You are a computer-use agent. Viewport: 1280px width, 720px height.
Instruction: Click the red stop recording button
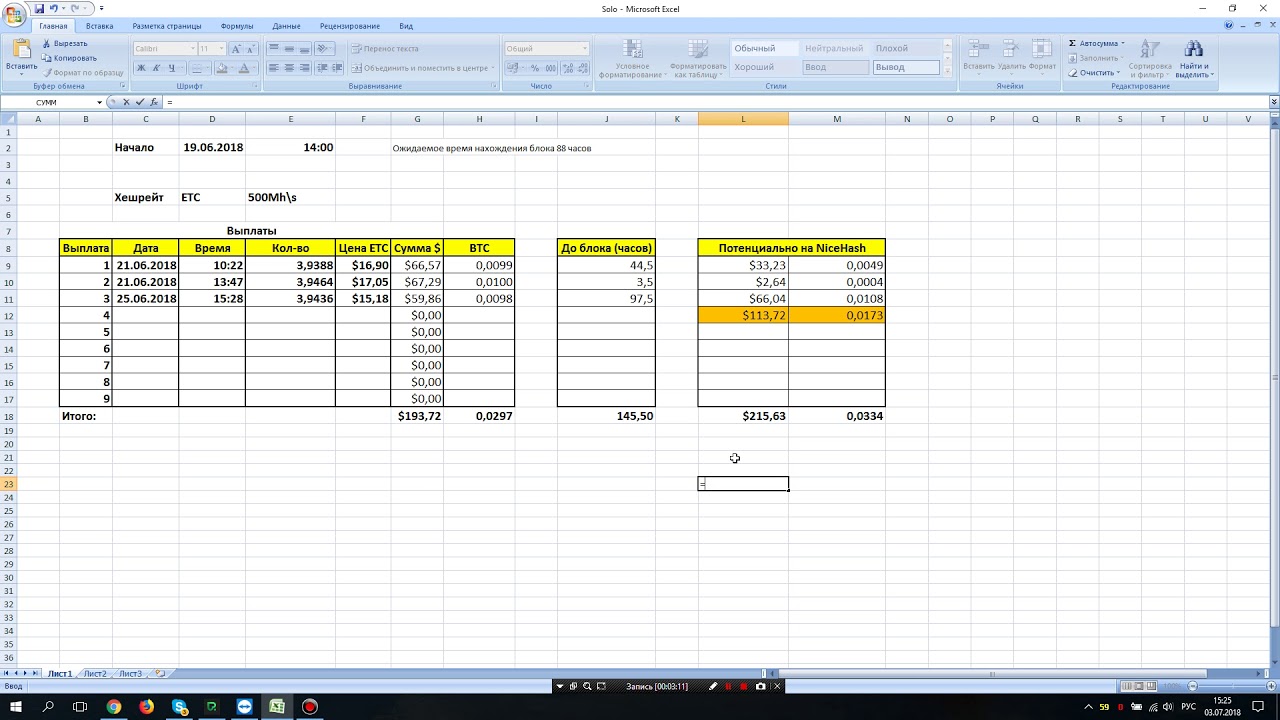tap(743, 686)
